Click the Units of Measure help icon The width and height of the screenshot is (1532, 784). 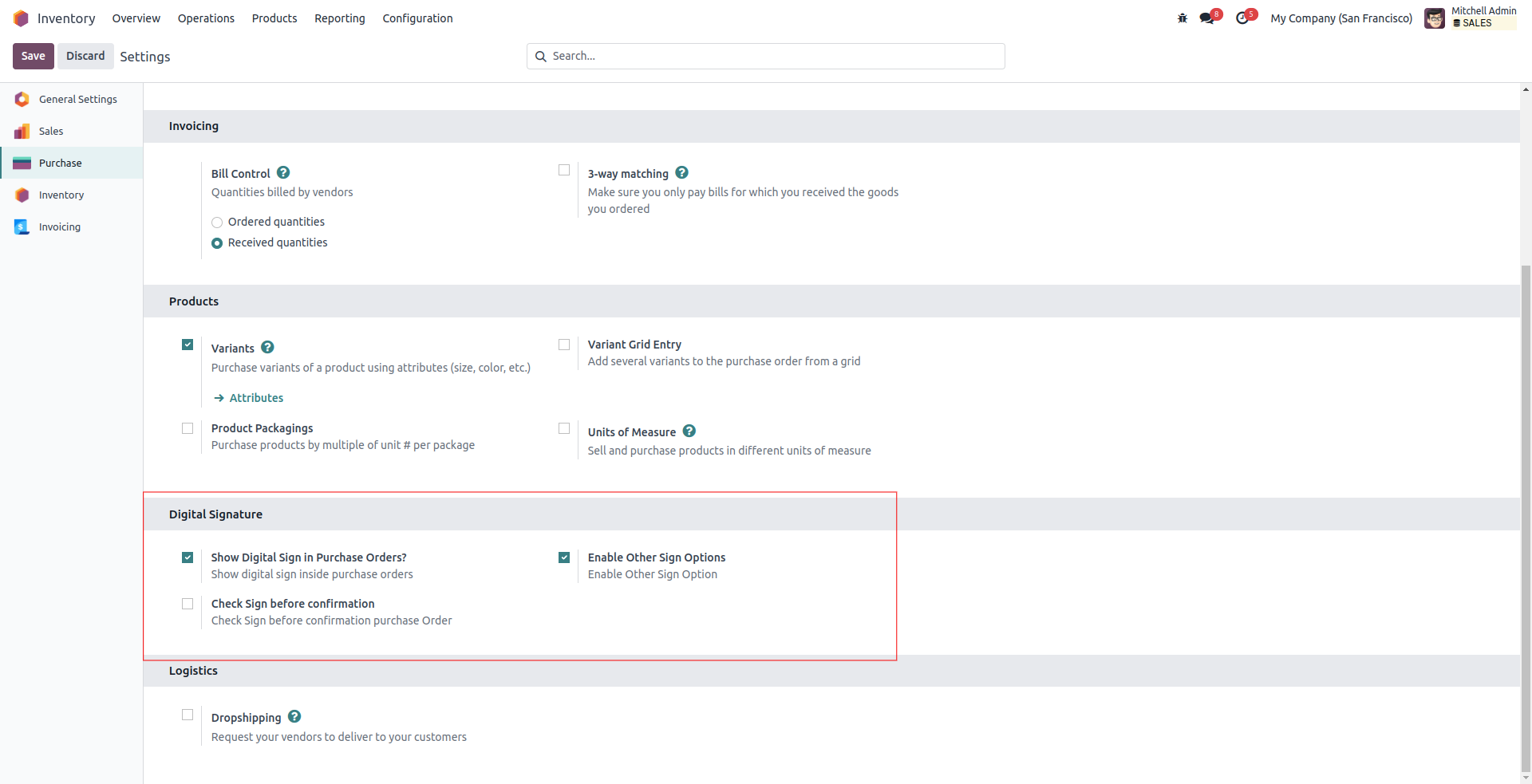point(689,431)
